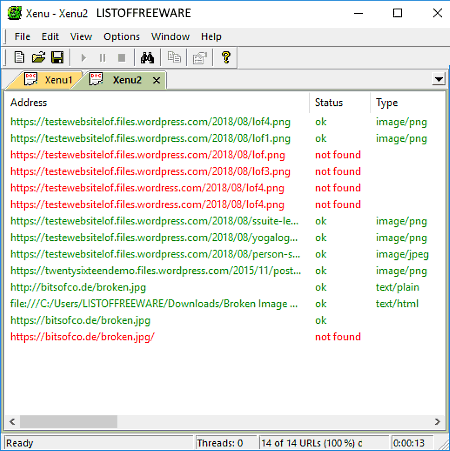This screenshot has width=450, height=451.
Task: Click 'not found' status of lof3.png row
Action: point(338,171)
